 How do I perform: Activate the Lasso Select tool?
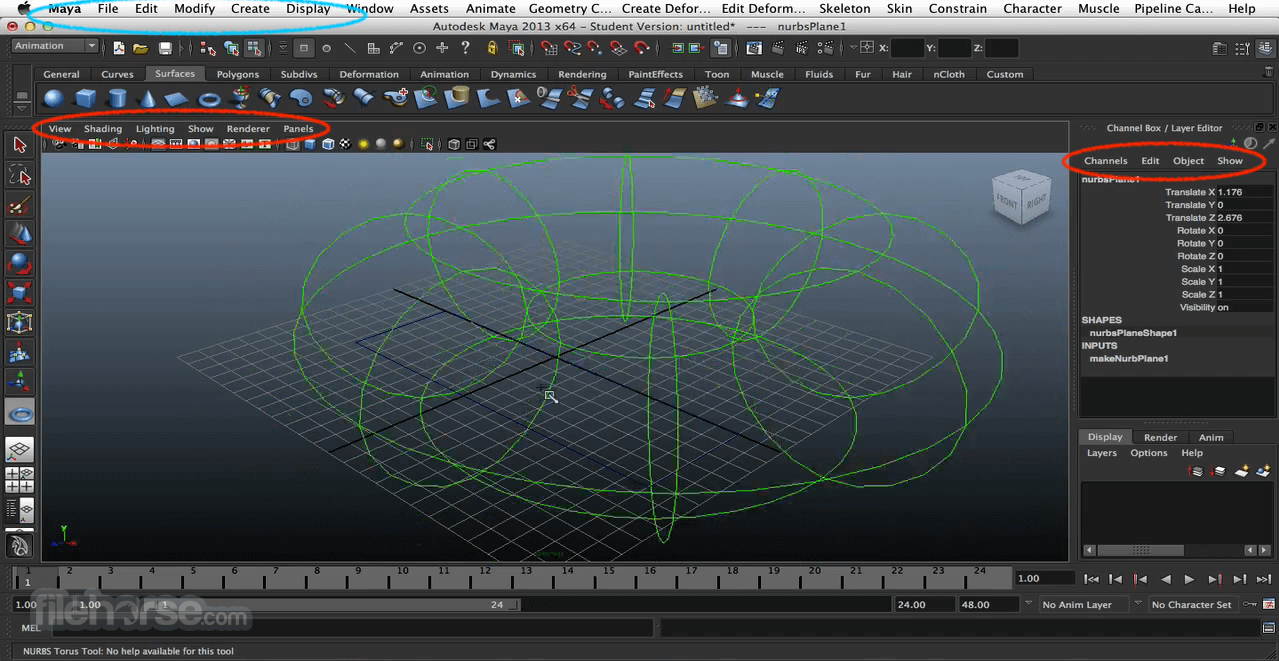(x=19, y=176)
